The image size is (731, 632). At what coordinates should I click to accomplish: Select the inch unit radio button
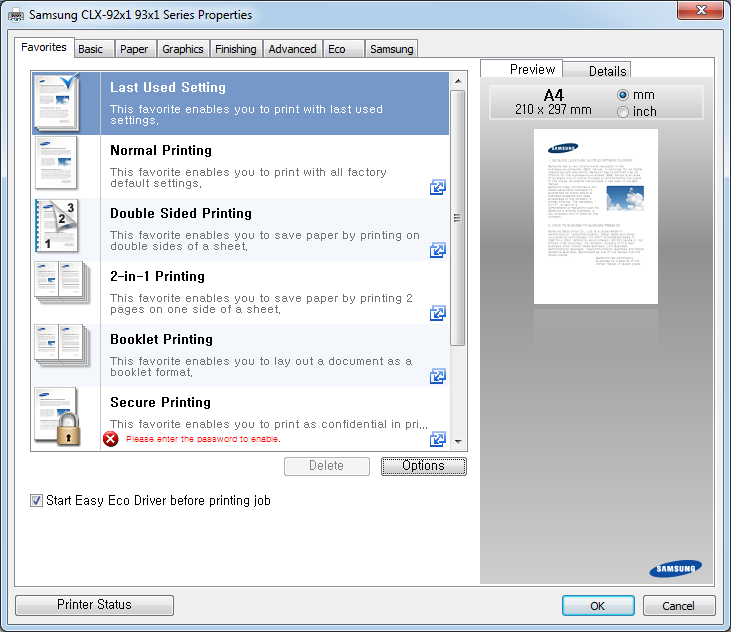point(622,112)
